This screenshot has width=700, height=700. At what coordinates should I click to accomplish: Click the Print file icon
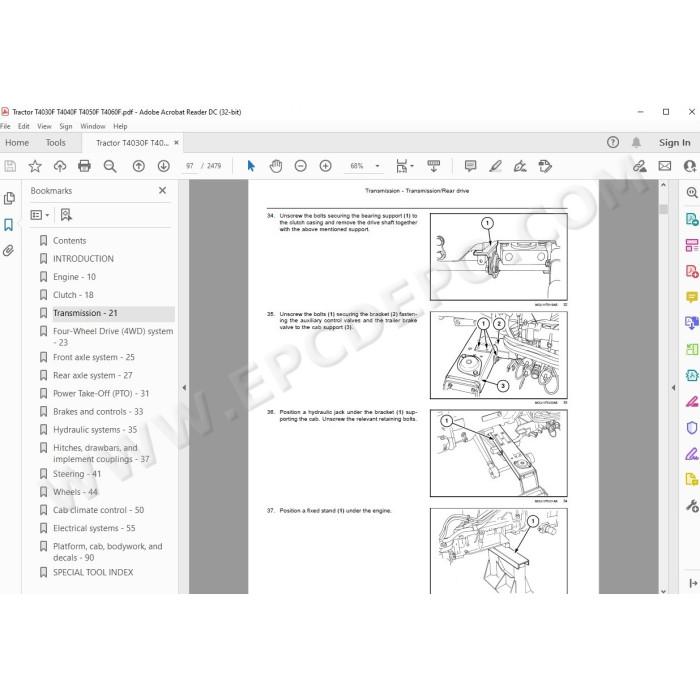(84, 166)
